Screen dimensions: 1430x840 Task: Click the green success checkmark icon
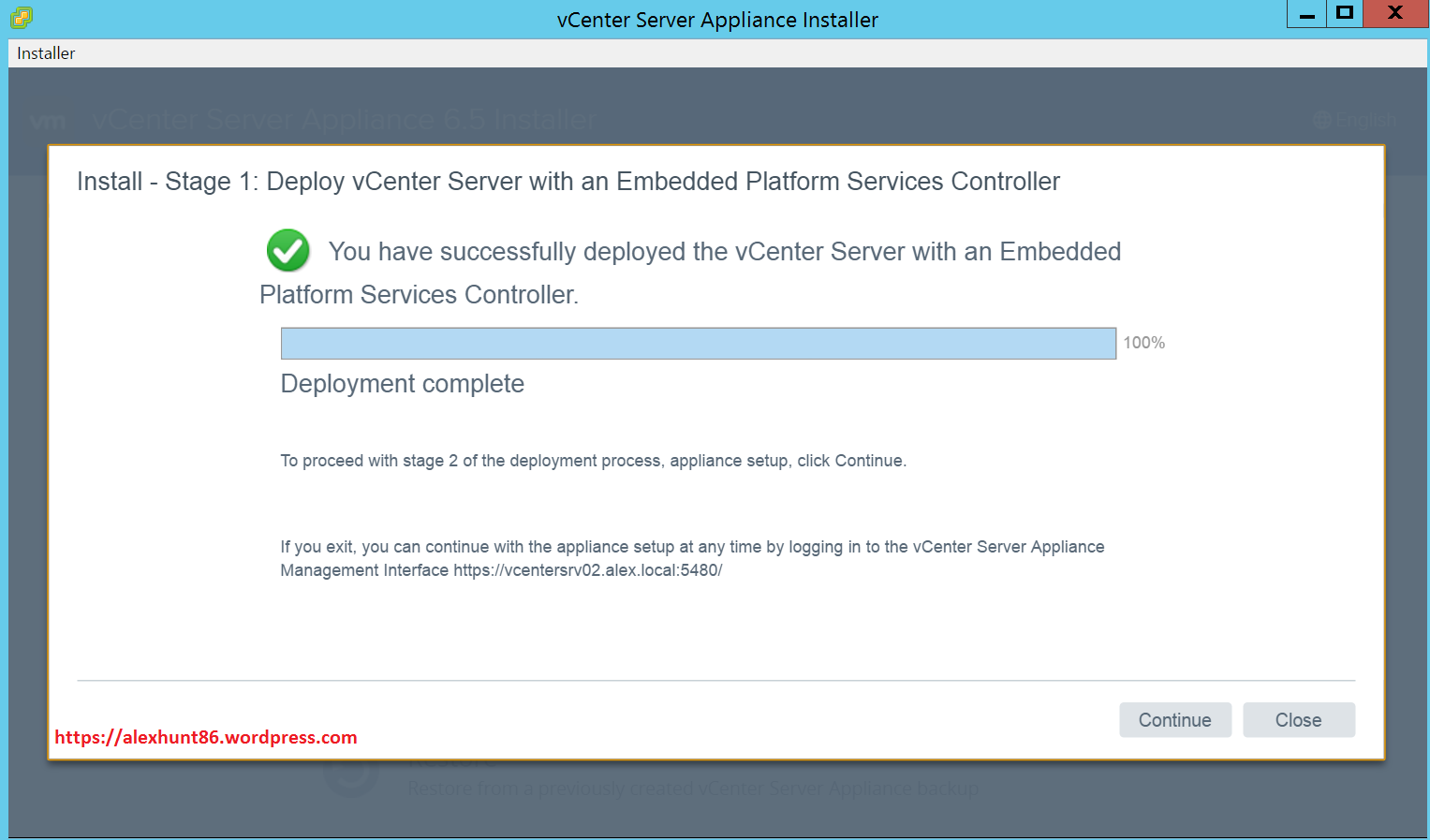(287, 250)
